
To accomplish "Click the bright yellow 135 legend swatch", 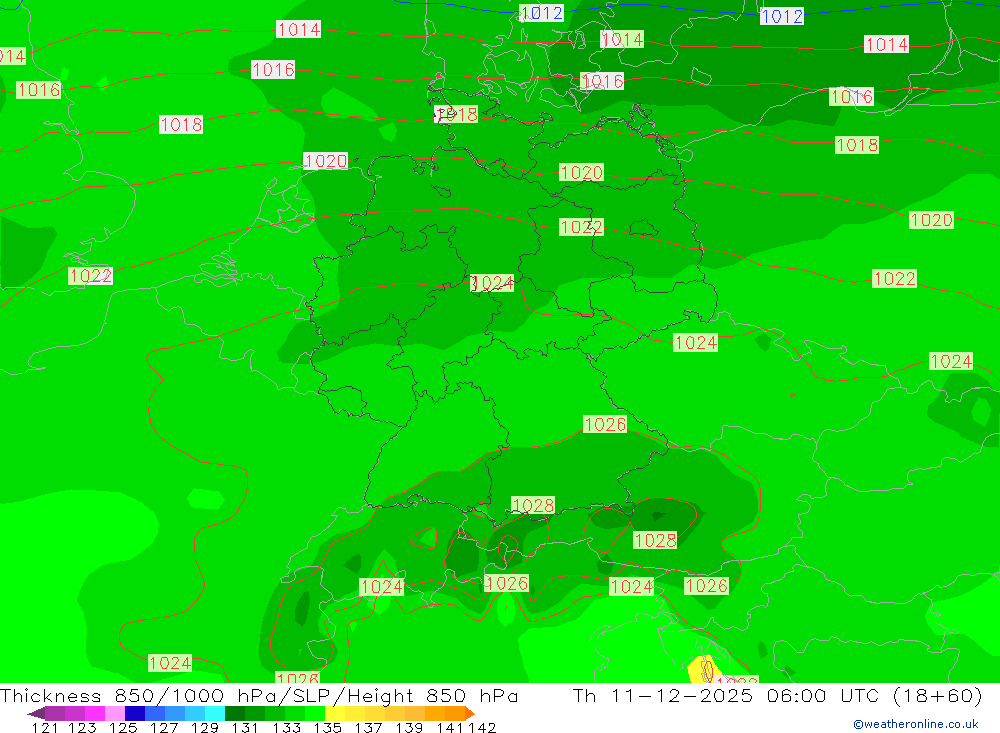I will click(x=335, y=713).
